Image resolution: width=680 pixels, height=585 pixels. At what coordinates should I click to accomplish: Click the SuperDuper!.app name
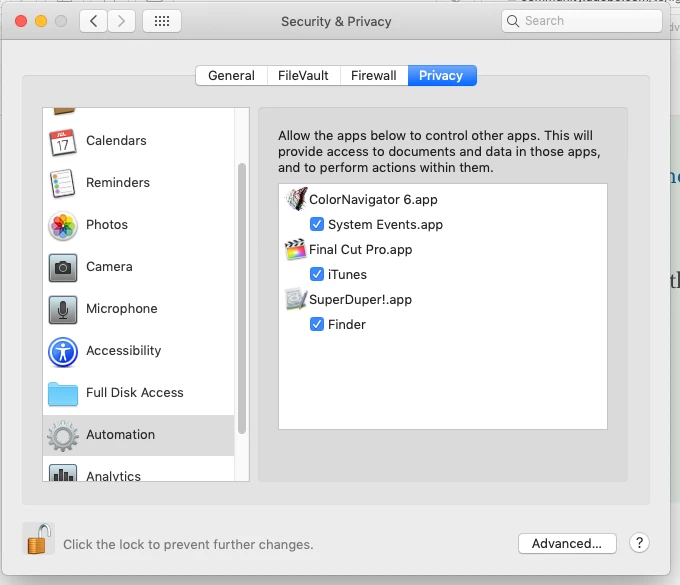click(360, 300)
